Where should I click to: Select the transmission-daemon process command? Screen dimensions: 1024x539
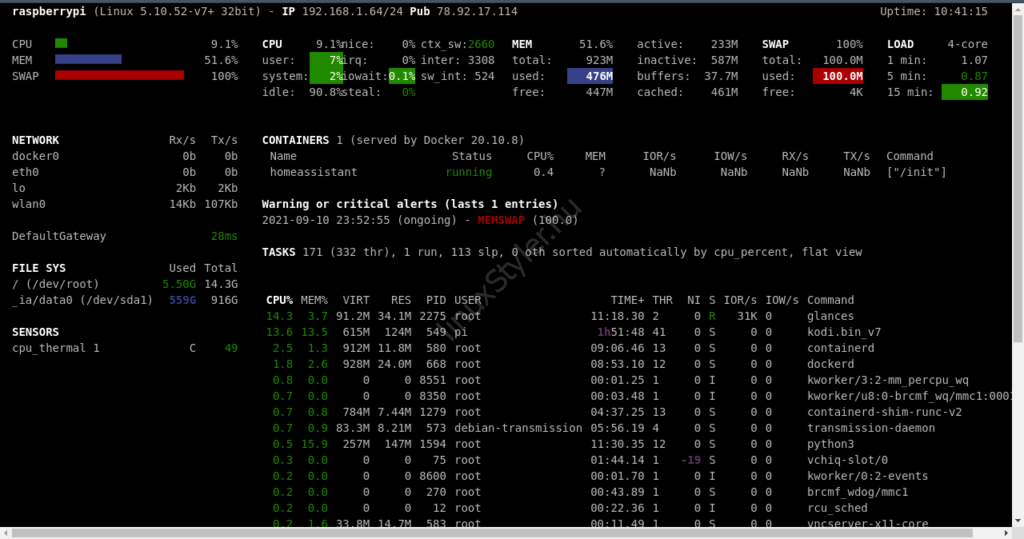(x=857, y=428)
